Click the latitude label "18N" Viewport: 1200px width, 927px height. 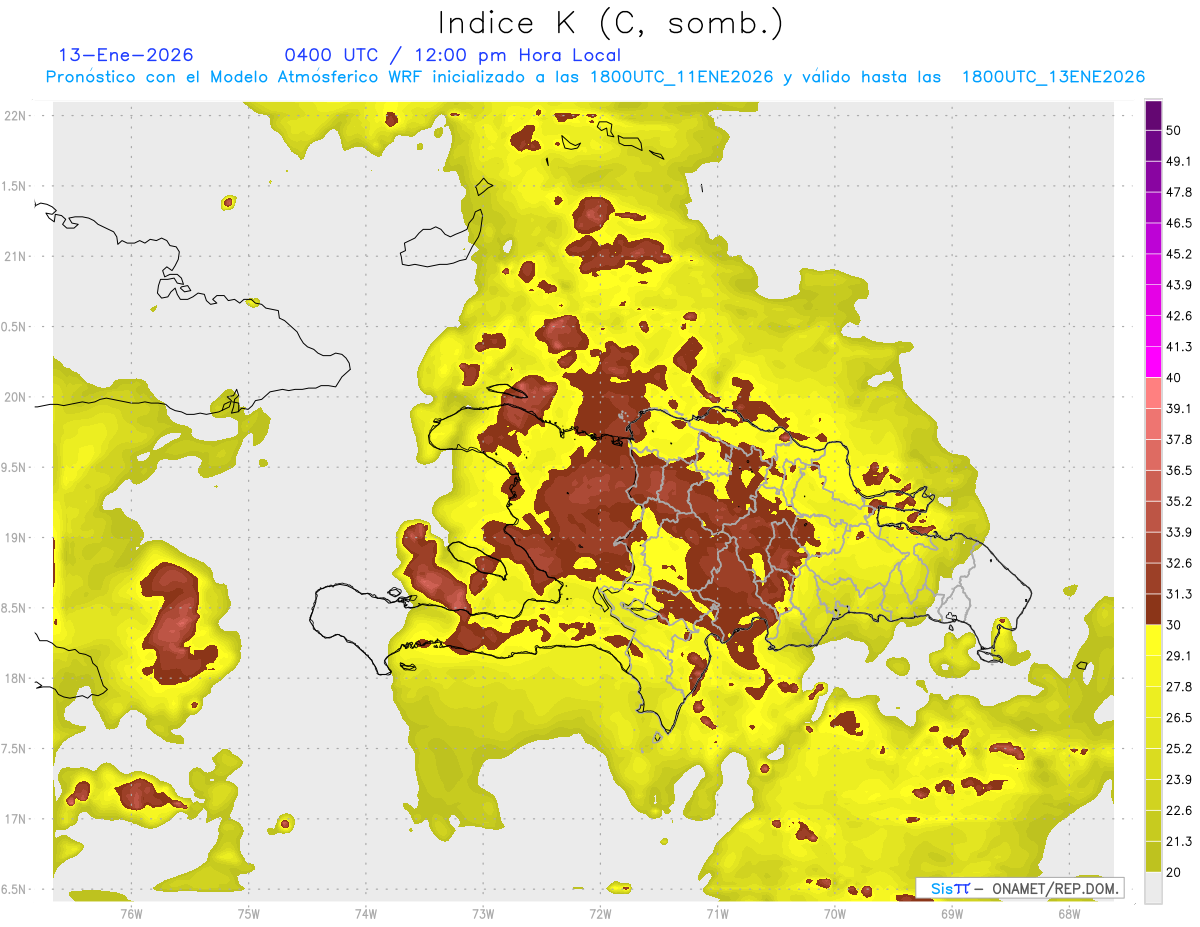click(x=16, y=678)
